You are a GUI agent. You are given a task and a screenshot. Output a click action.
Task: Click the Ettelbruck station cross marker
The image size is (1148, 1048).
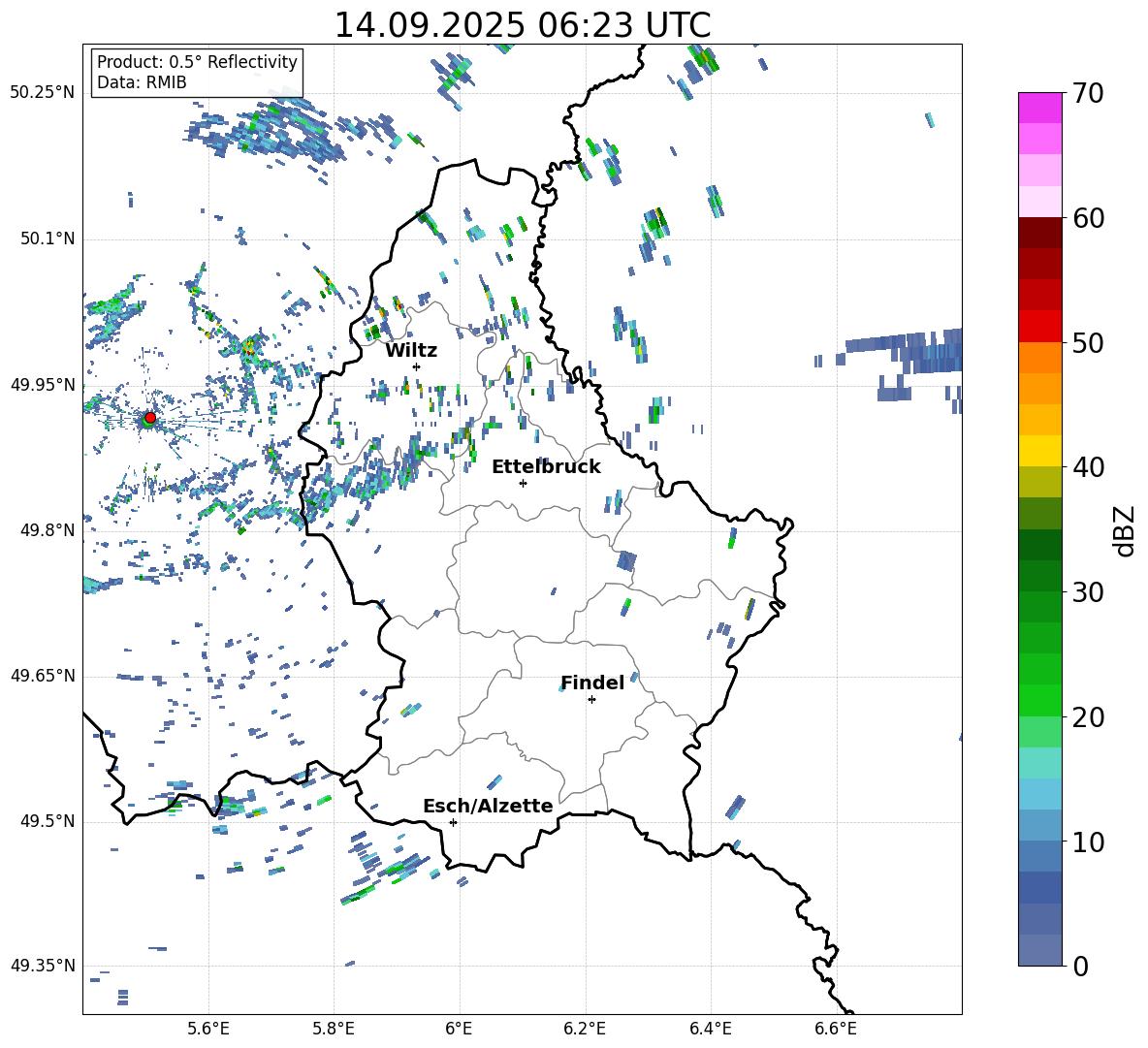[x=523, y=483]
